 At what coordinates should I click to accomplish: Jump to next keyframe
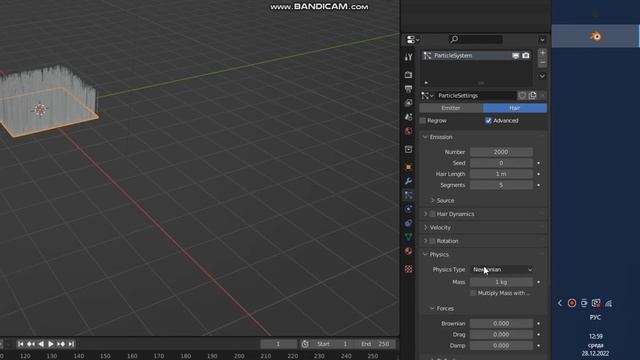(61, 344)
